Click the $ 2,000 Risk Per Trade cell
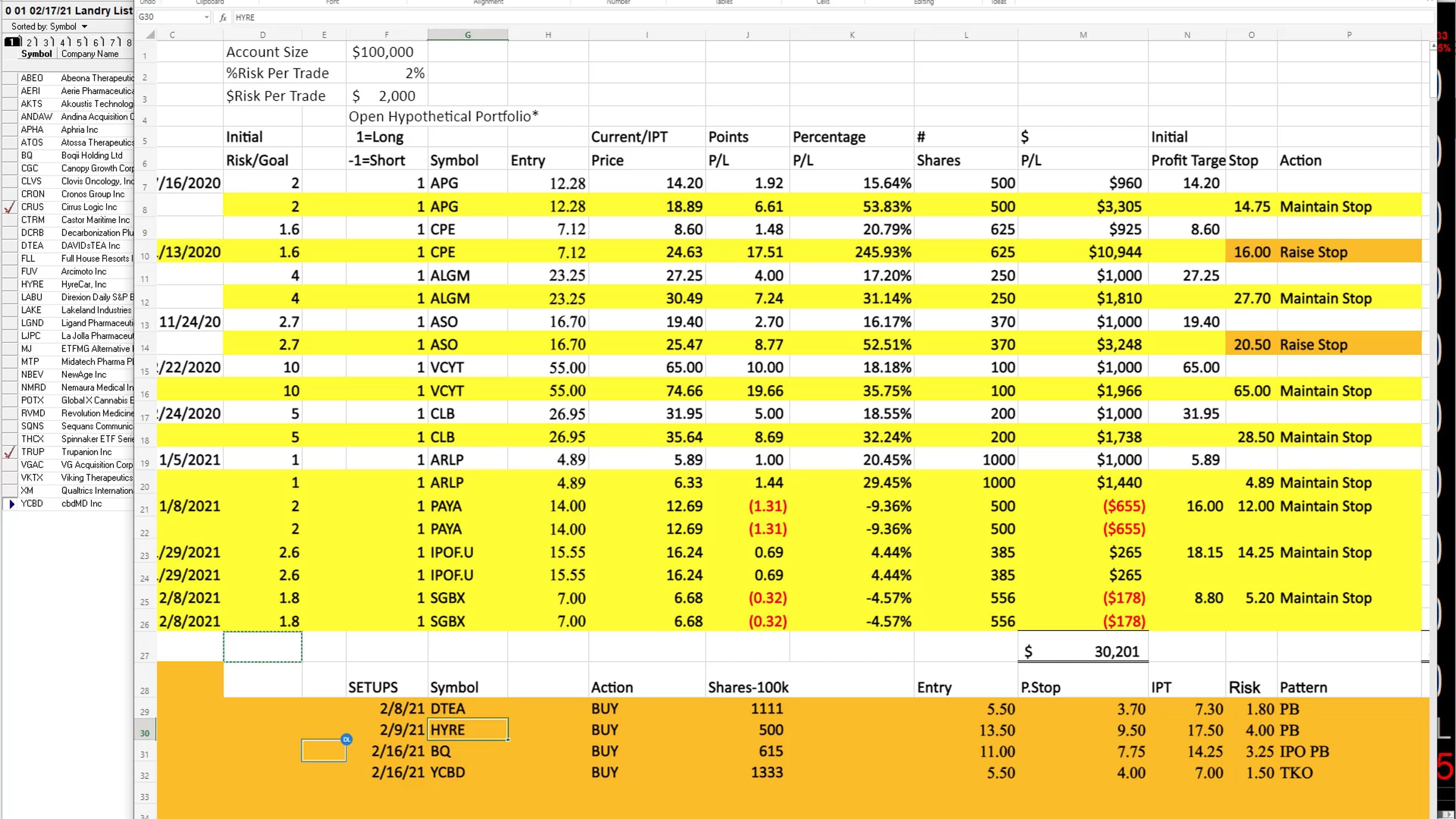Image resolution: width=1456 pixels, height=819 pixels. 386,96
